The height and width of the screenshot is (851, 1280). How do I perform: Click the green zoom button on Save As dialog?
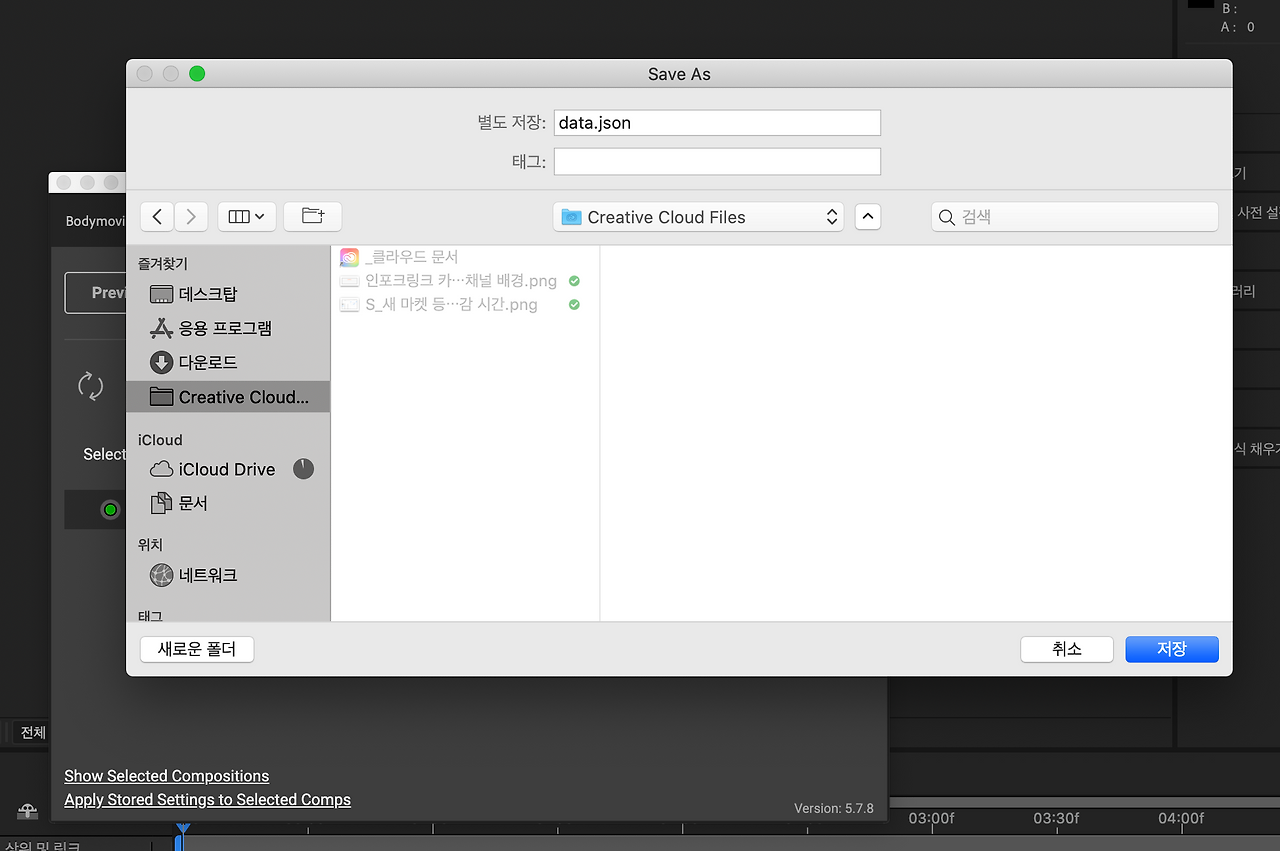pyautogui.click(x=197, y=73)
